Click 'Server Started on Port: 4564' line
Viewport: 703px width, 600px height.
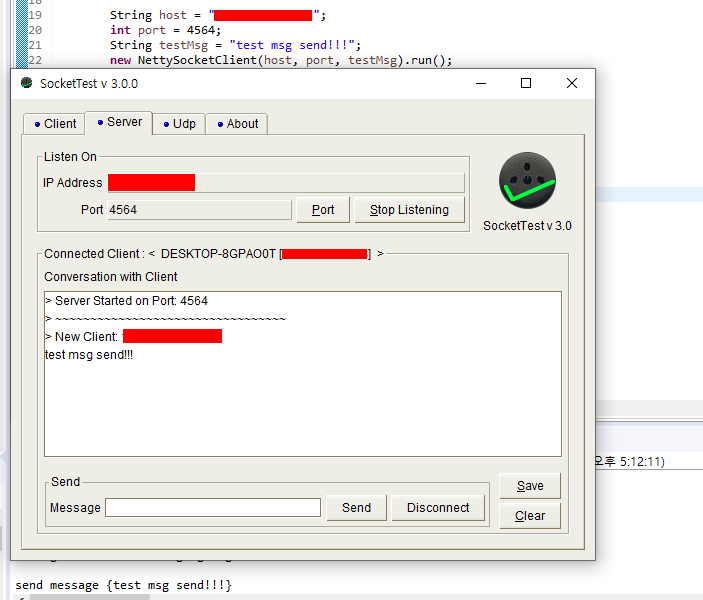click(x=126, y=301)
